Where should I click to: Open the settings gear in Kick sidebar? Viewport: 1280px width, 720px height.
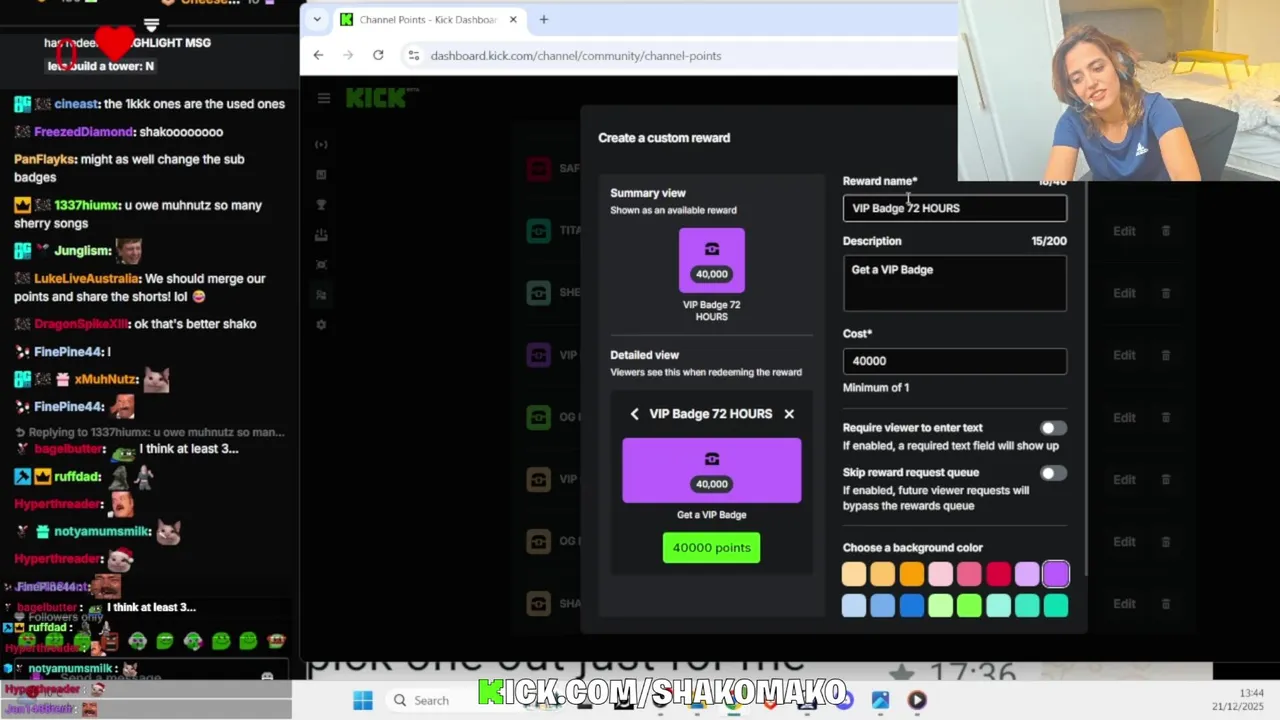[x=321, y=325]
